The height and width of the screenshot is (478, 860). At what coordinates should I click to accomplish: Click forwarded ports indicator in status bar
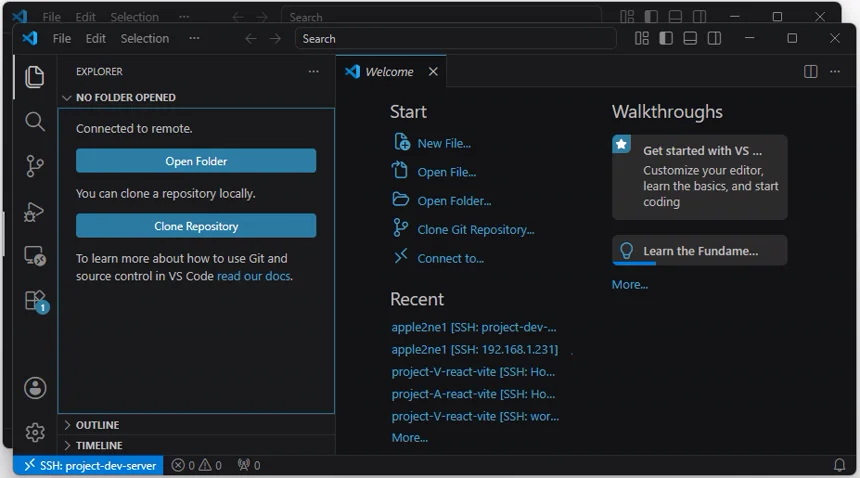coord(249,466)
